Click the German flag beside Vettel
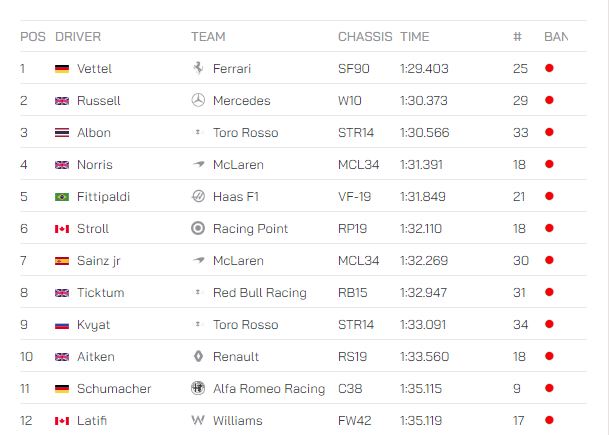609x435 pixels. pyautogui.click(x=62, y=69)
